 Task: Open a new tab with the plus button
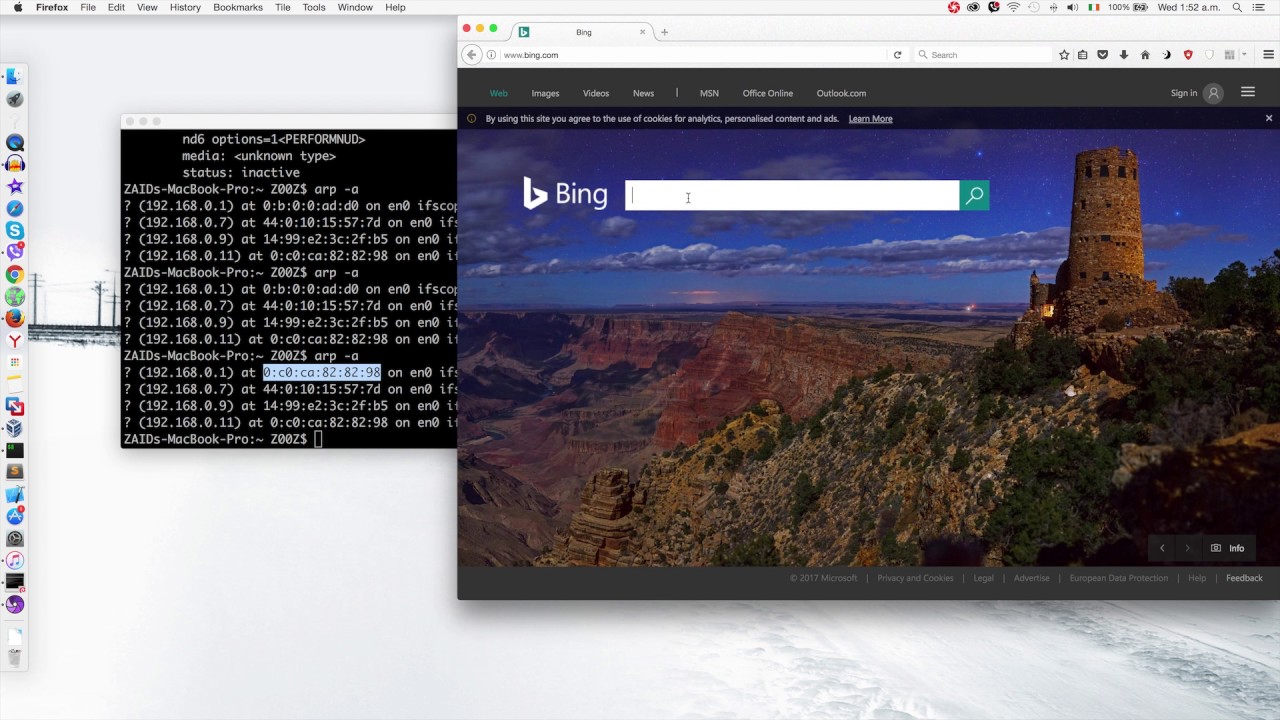pos(664,32)
